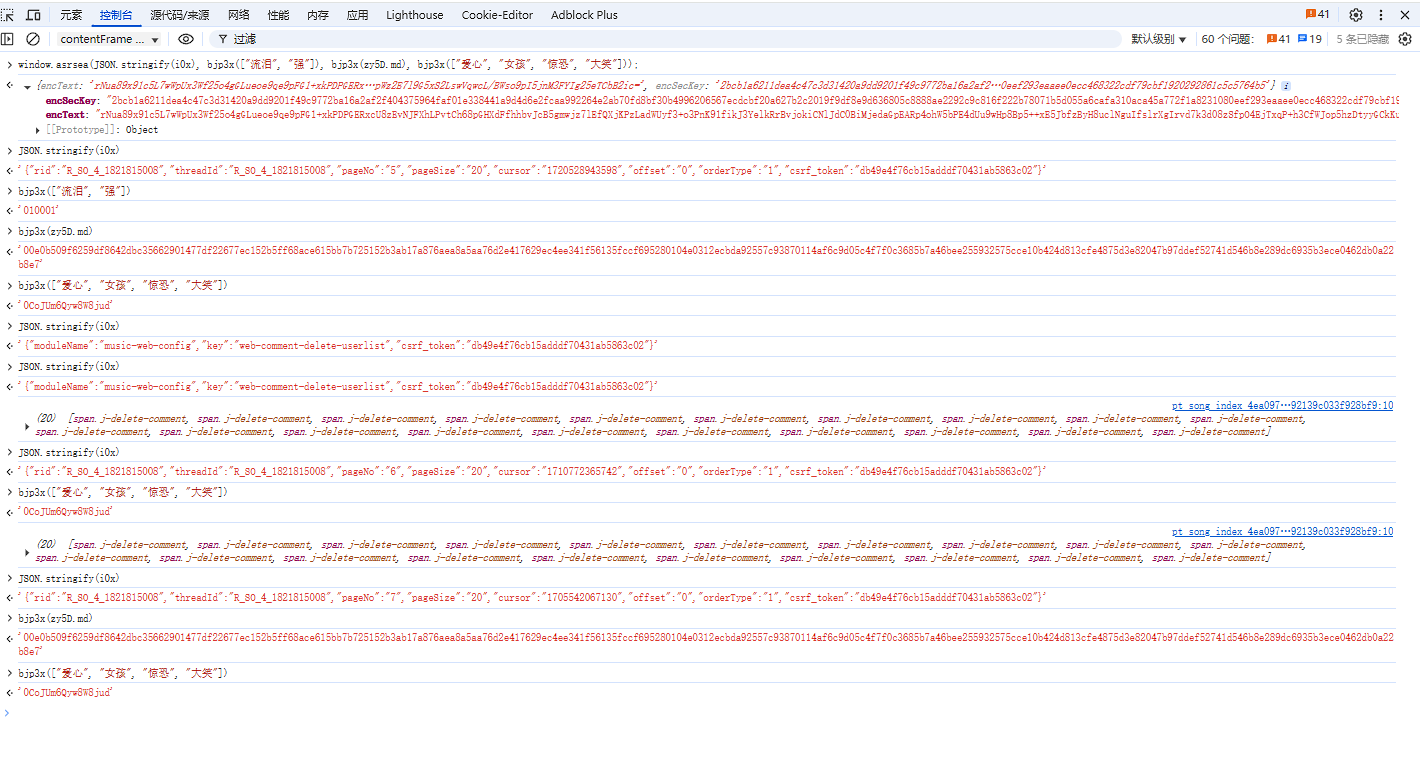
Task: Click the '010001' output line
Action: click(x=37, y=210)
